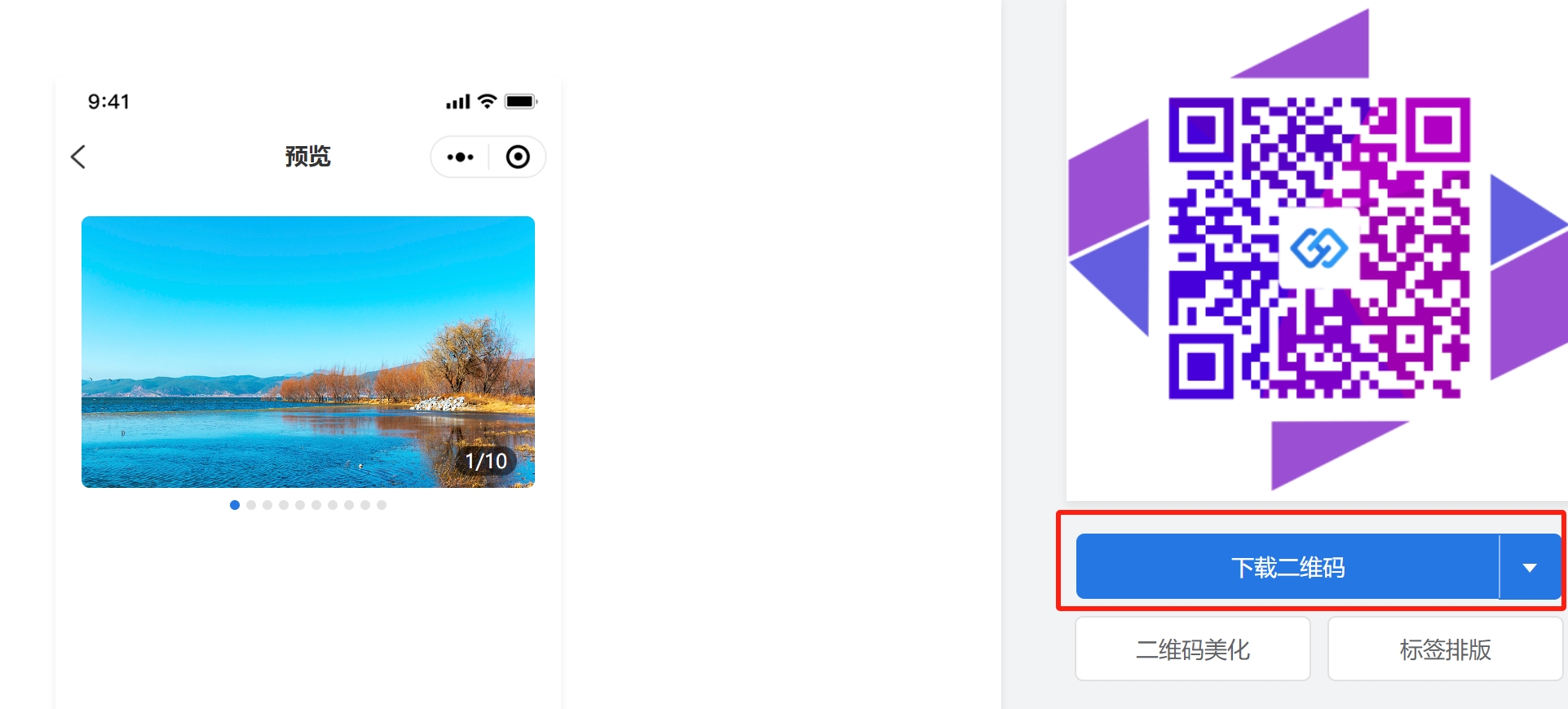Click the 1/10 image counter badge
The image size is (1568, 709).
click(486, 461)
